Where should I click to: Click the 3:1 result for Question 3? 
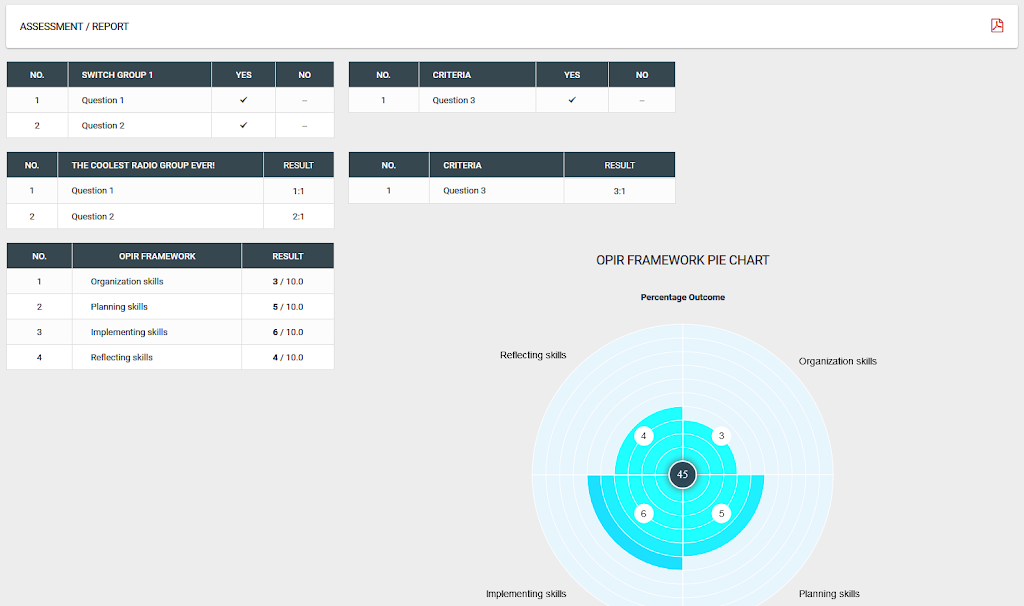coord(619,191)
